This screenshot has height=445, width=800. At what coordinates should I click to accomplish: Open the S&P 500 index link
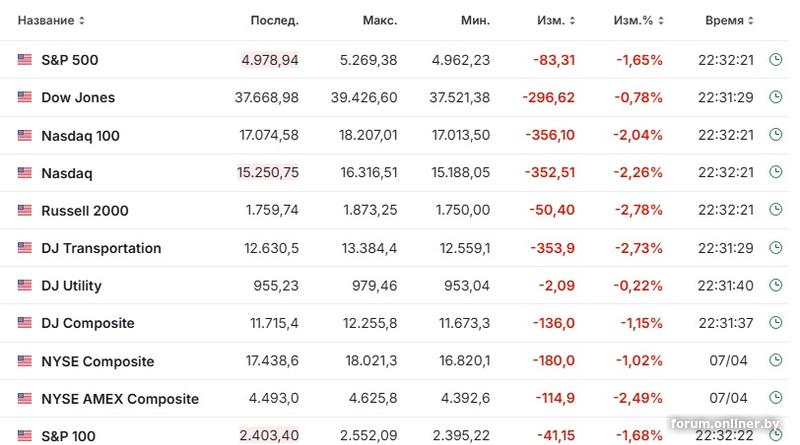[69, 60]
